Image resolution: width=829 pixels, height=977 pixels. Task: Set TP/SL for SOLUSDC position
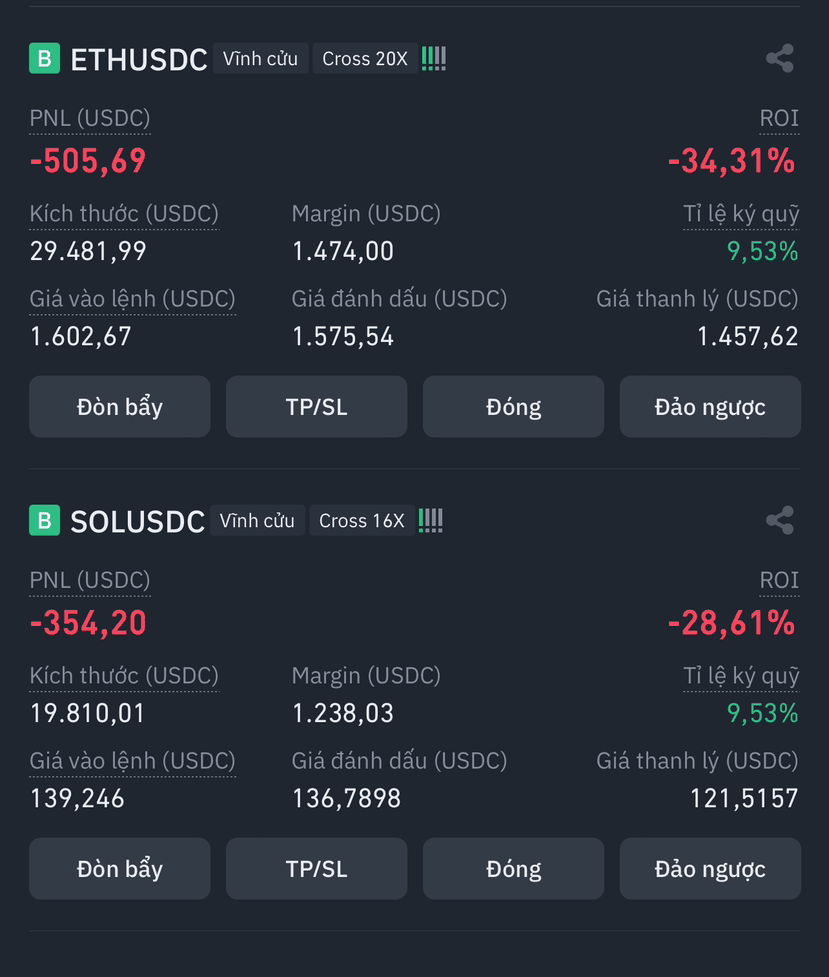(x=317, y=869)
